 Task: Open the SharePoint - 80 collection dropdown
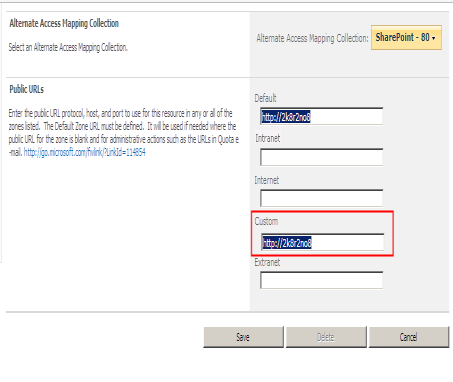click(406, 37)
